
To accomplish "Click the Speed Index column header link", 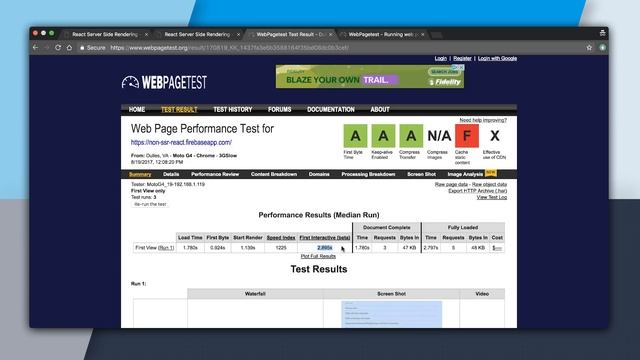I will (281, 238).
